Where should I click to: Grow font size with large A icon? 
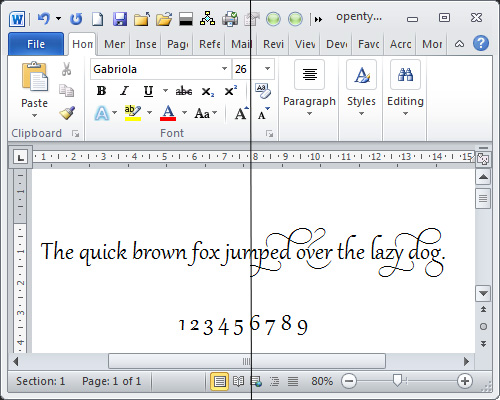click(x=241, y=113)
